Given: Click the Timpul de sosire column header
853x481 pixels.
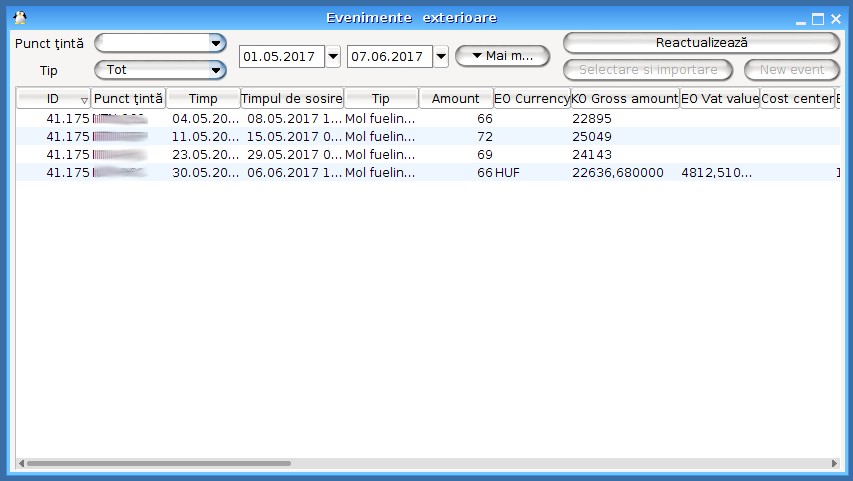Looking at the screenshot, I should click(292, 99).
